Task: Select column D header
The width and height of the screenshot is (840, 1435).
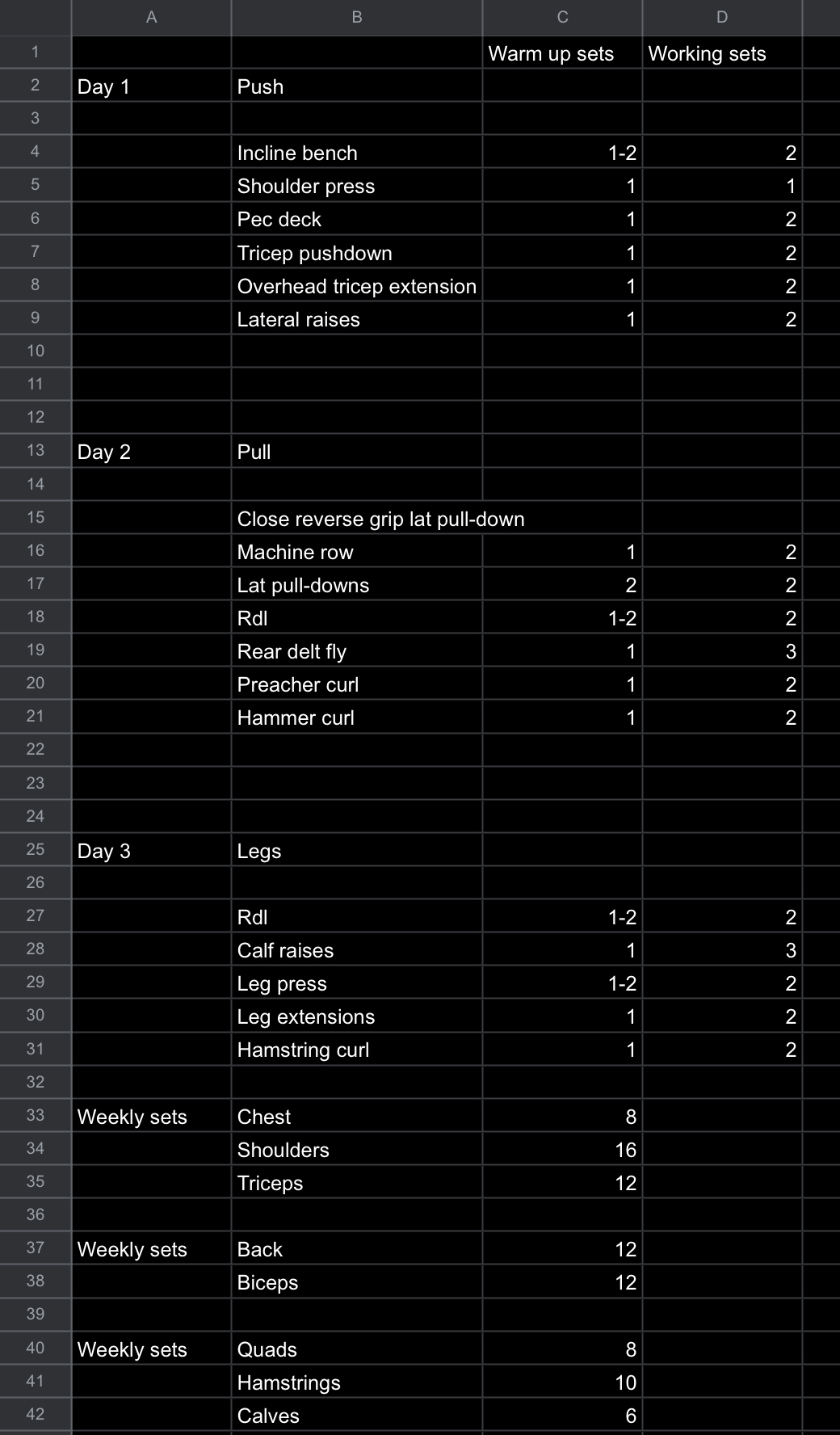Action: (x=722, y=17)
